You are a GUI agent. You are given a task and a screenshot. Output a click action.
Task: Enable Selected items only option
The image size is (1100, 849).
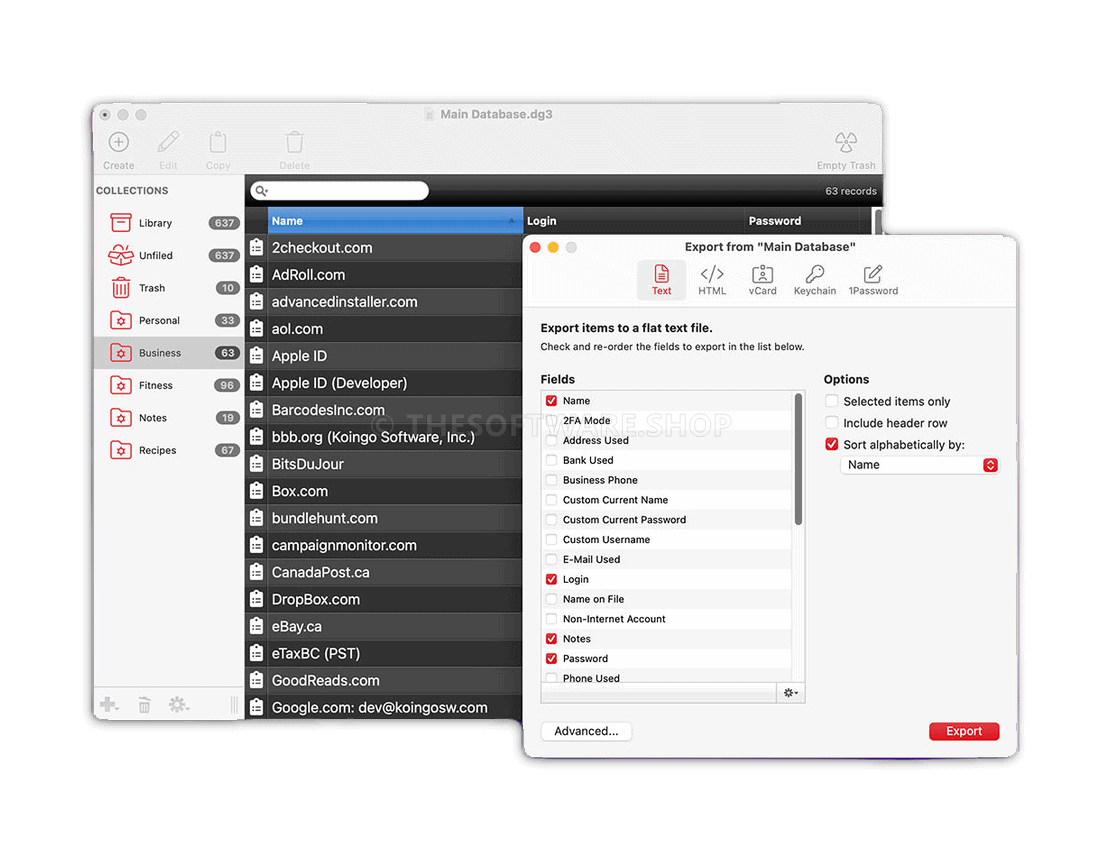(x=831, y=401)
